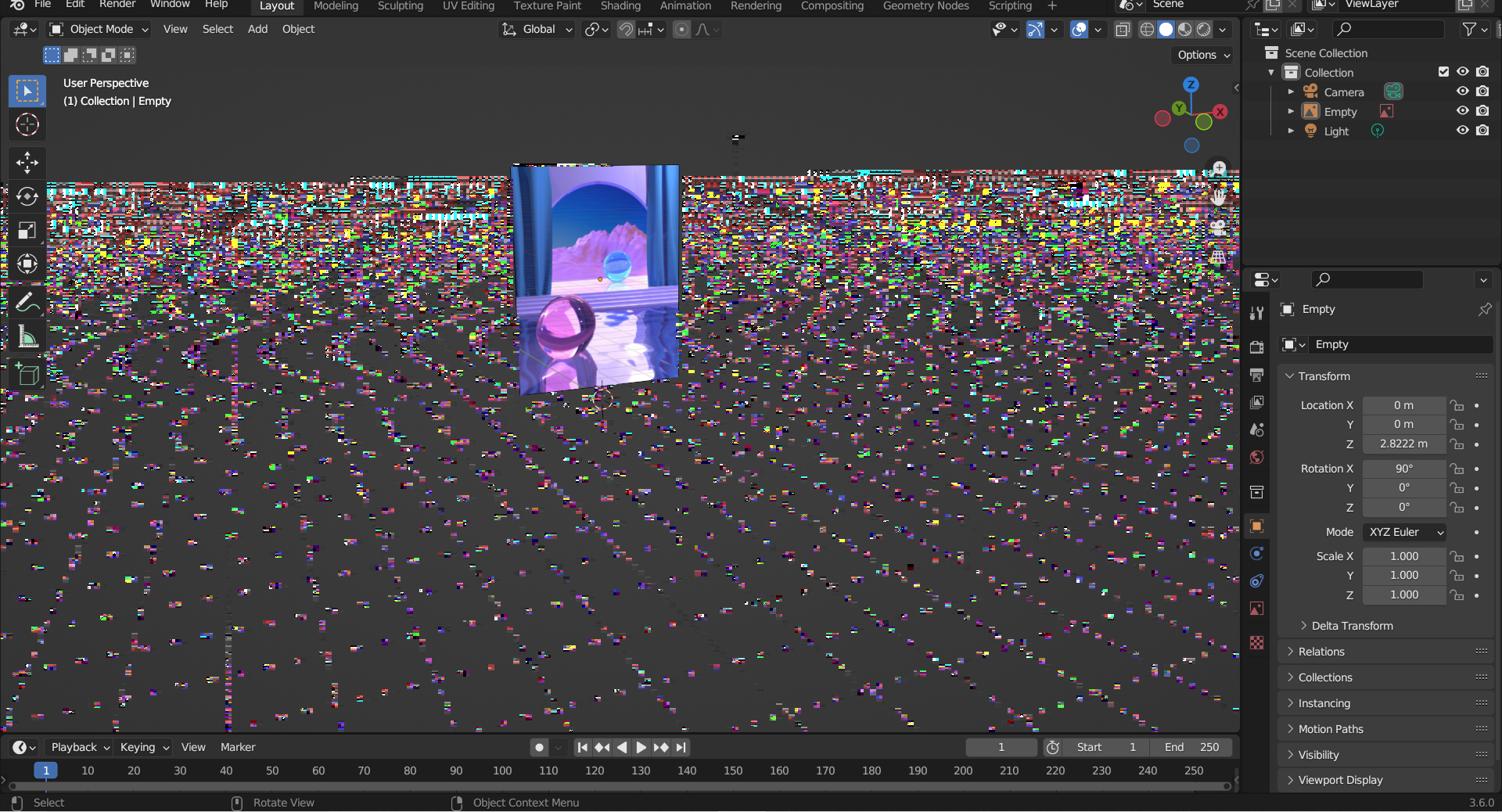Jump to the animation end
The height and width of the screenshot is (812, 1502).
pos(681,748)
